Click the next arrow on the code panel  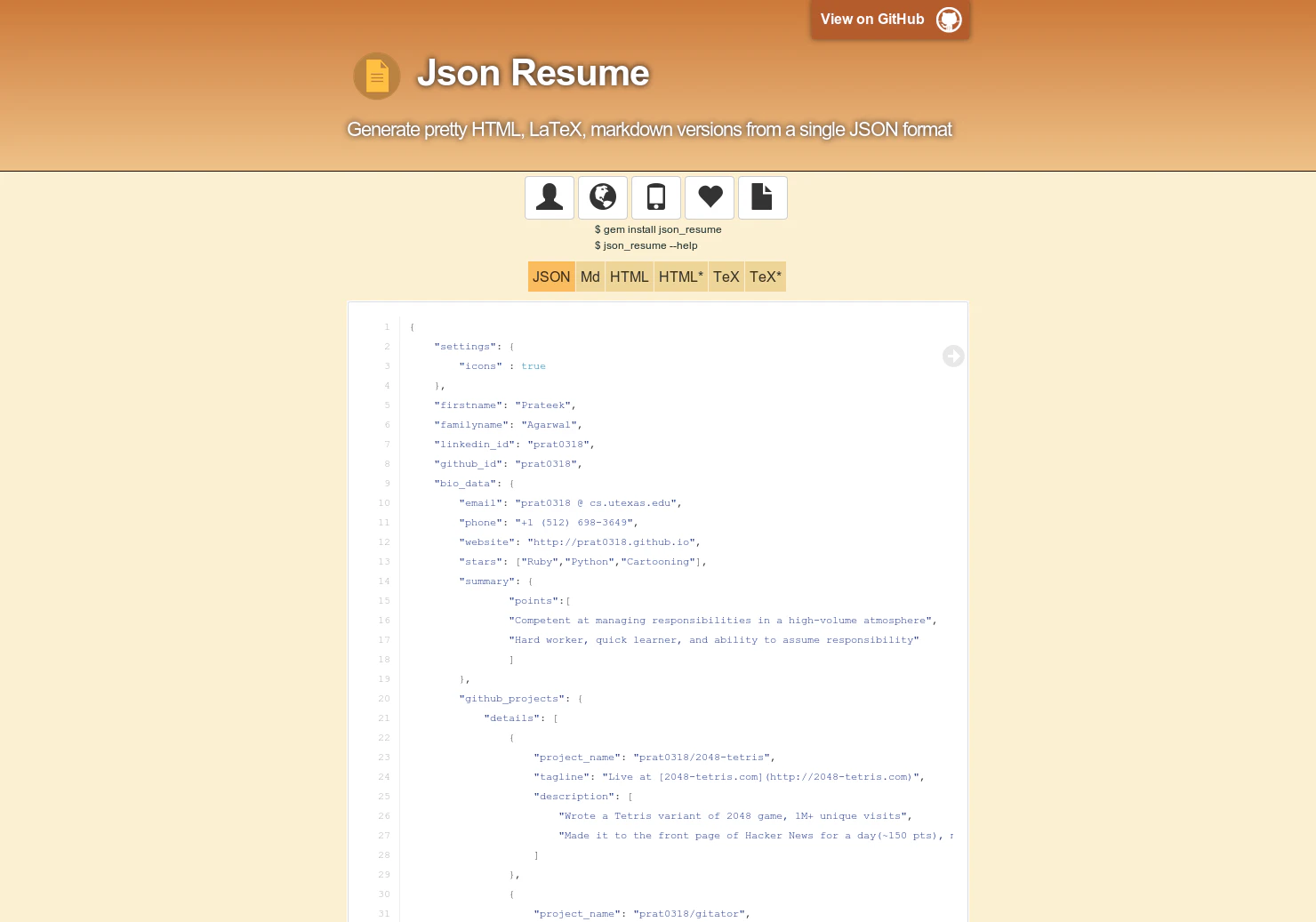(953, 356)
